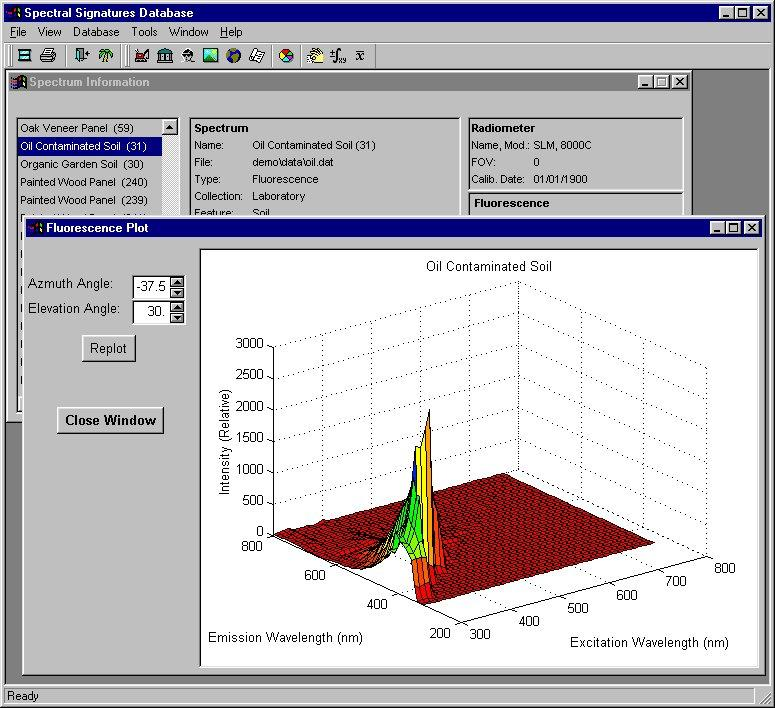This screenshot has width=775, height=708.
Task: Open the Database menu
Action: coord(96,32)
